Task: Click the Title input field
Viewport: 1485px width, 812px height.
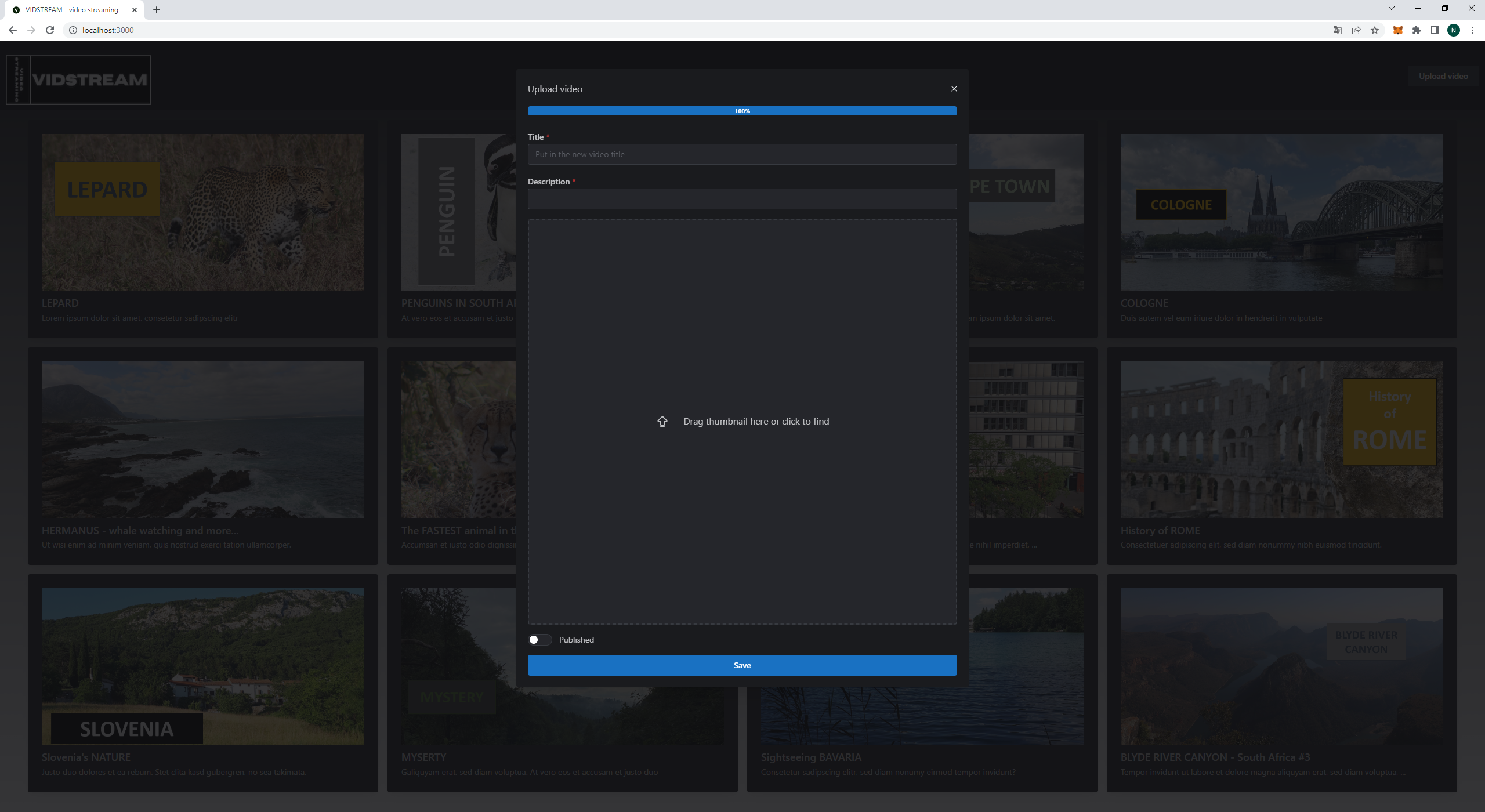Action: point(741,154)
